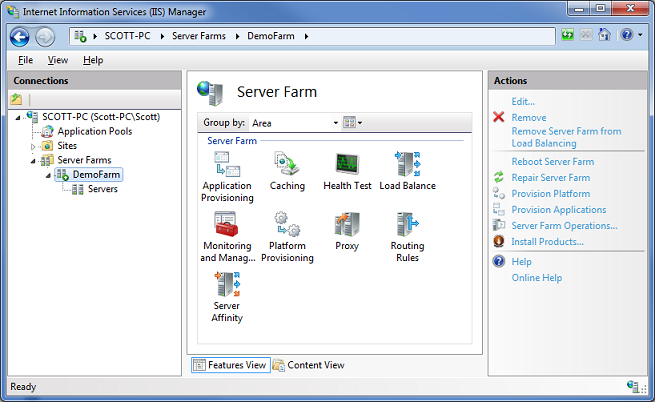
Task: Click the create connection icon in Connections
Action: [16, 99]
